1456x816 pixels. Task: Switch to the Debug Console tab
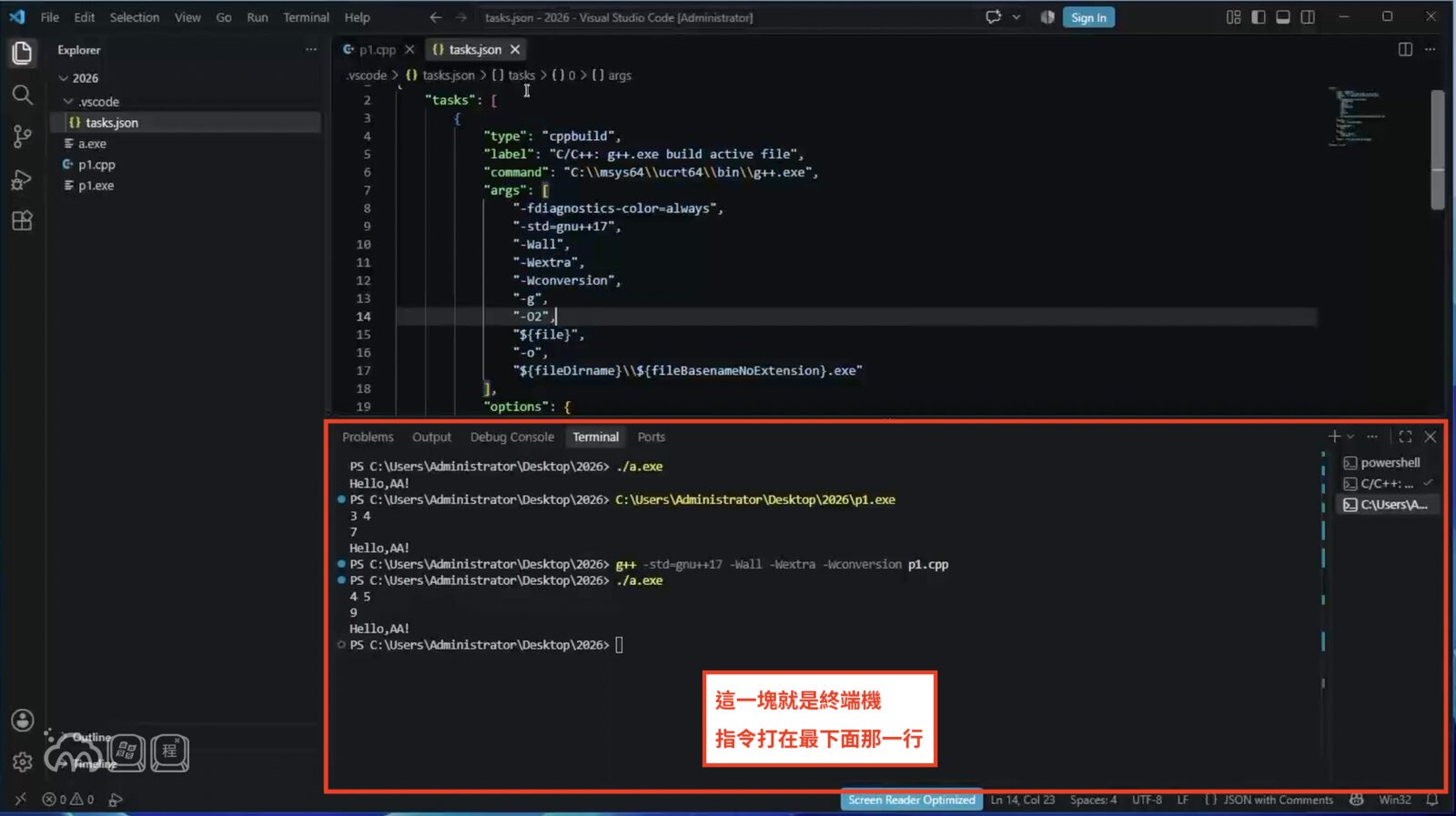(x=511, y=438)
